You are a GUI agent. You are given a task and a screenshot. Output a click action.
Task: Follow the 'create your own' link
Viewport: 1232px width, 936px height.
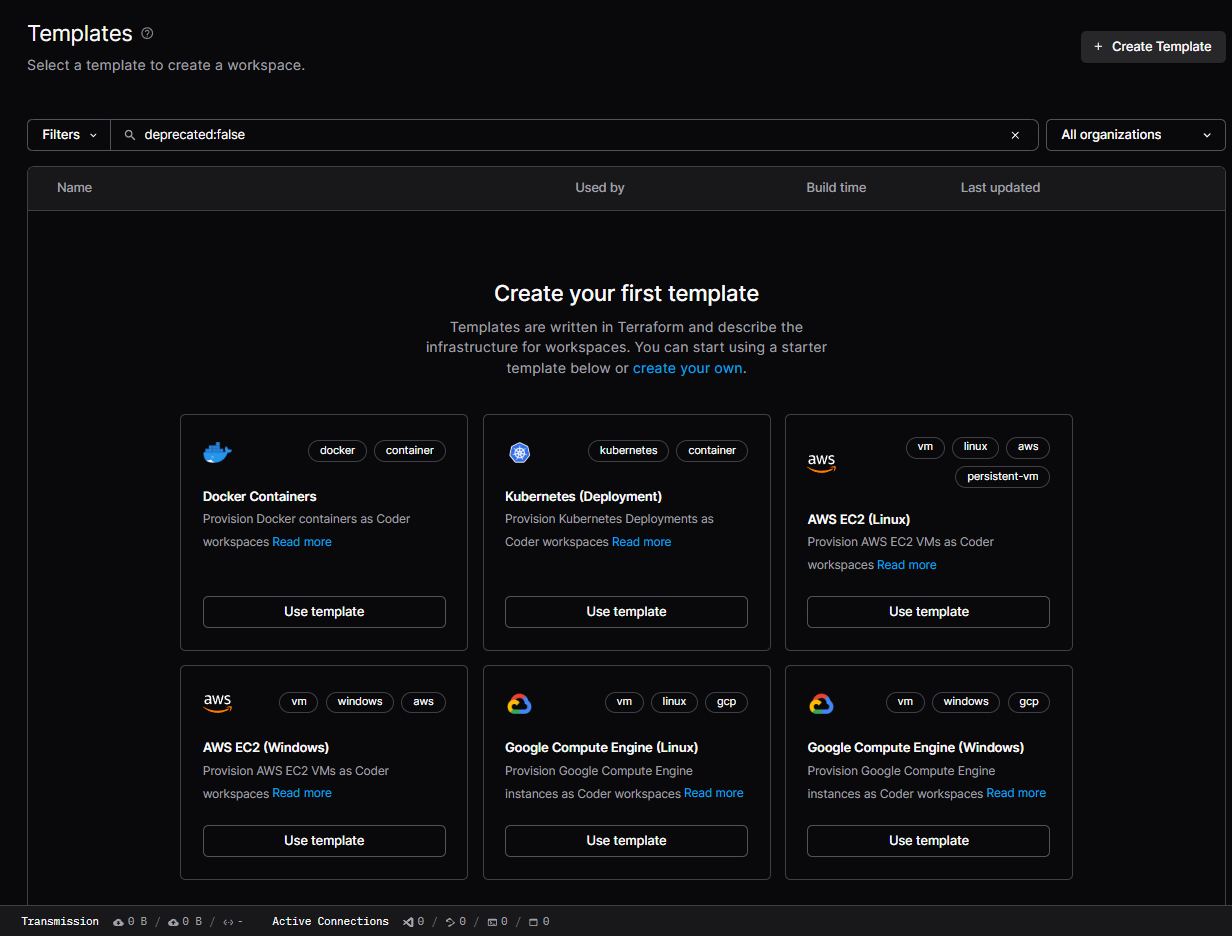point(688,368)
